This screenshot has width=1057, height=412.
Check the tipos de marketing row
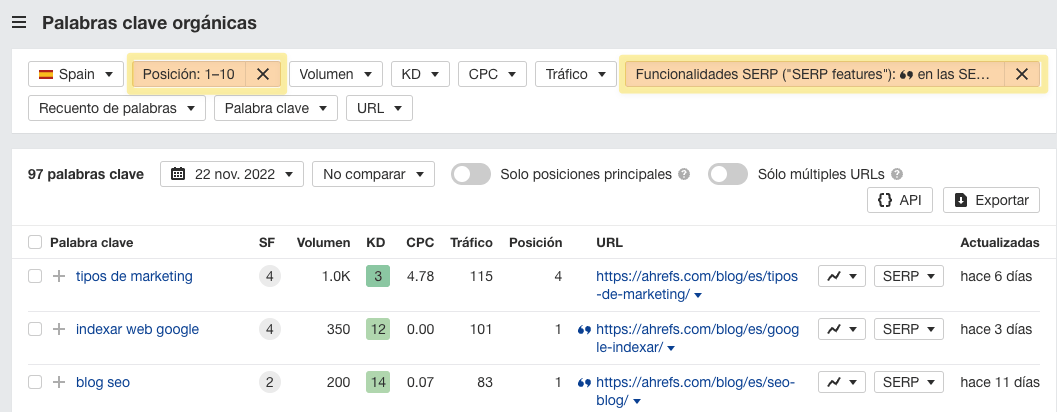coord(34,276)
